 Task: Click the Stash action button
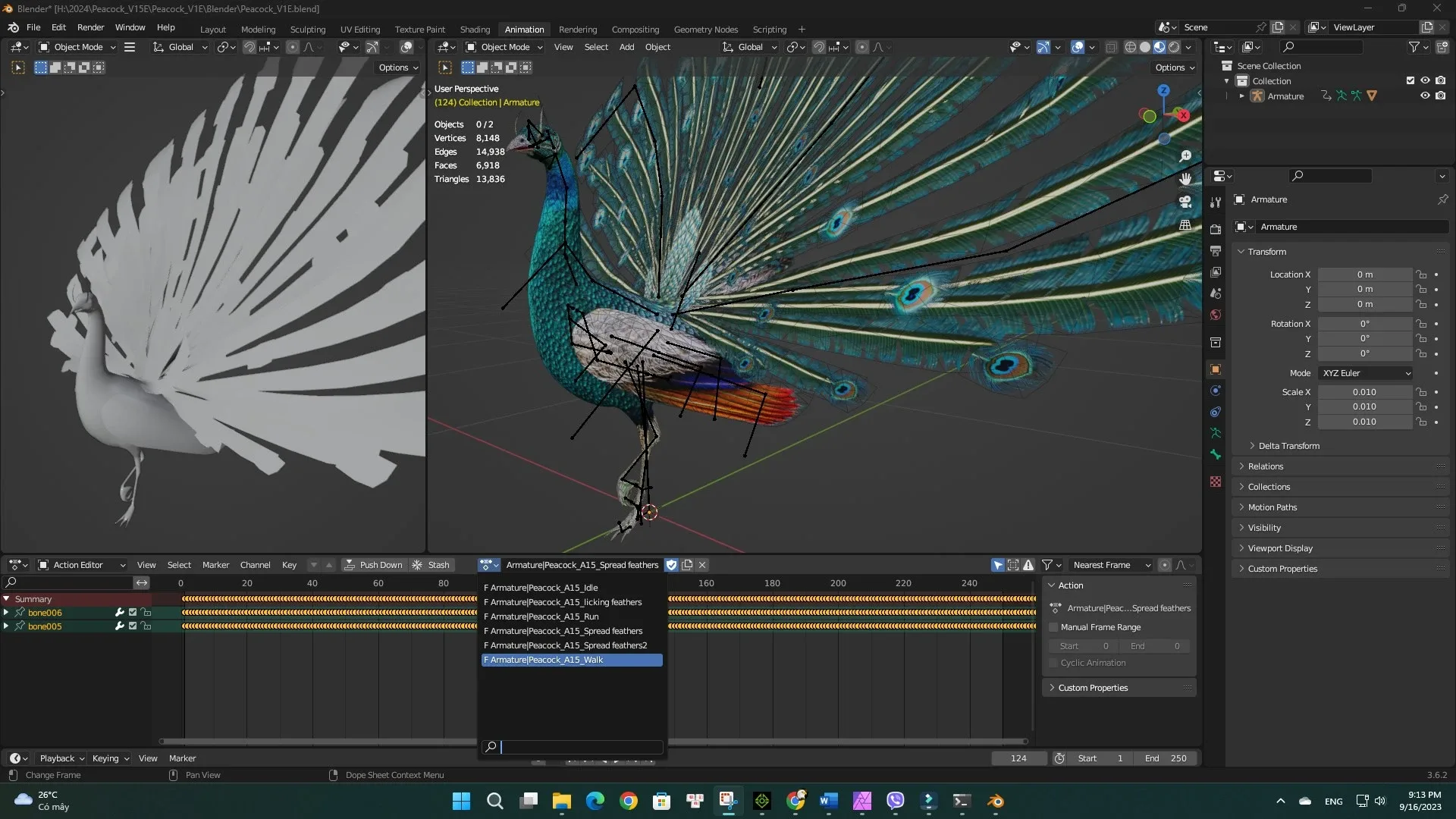coord(438,564)
